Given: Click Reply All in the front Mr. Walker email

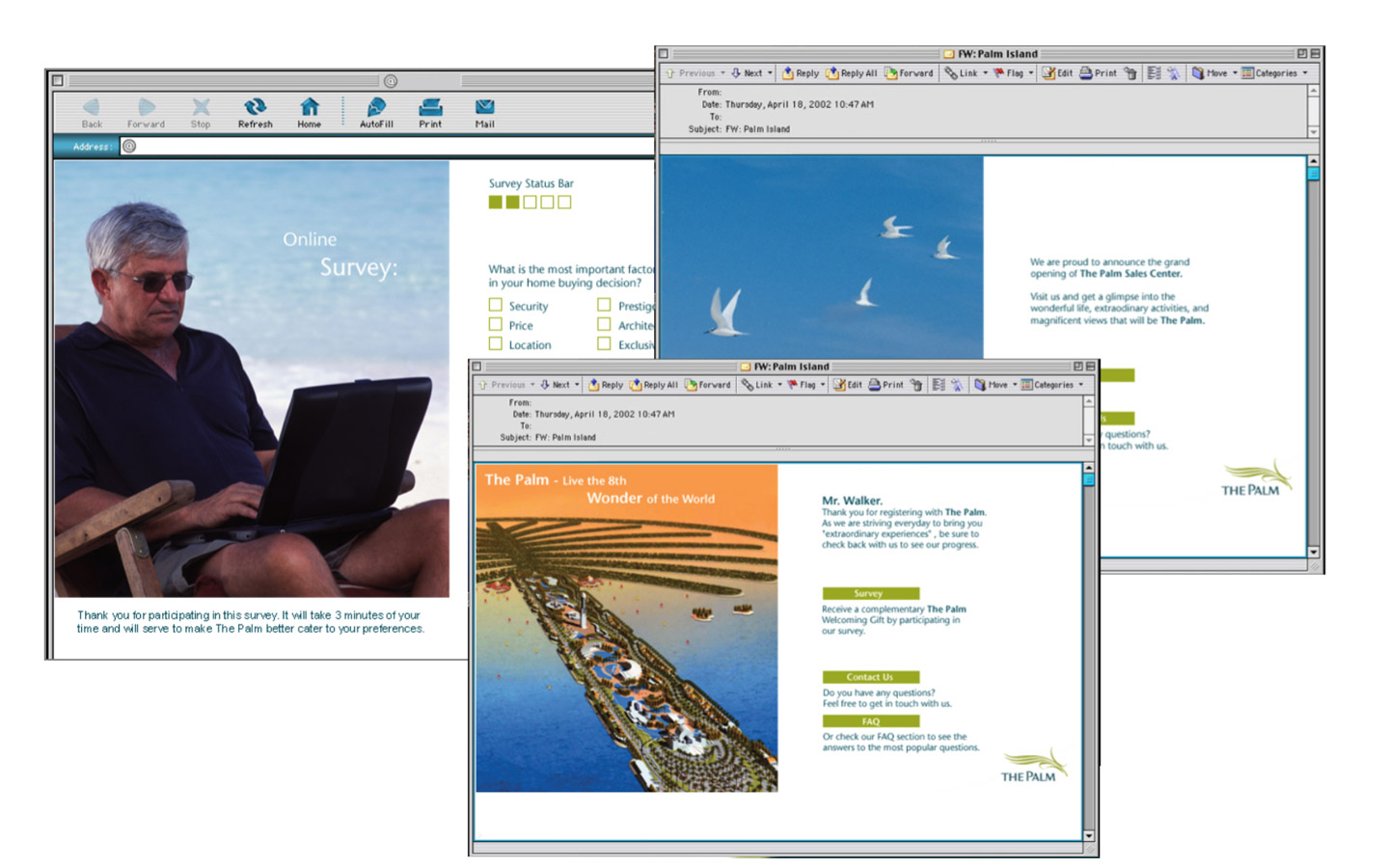Looking at the screenshot, I should (654, 385).
